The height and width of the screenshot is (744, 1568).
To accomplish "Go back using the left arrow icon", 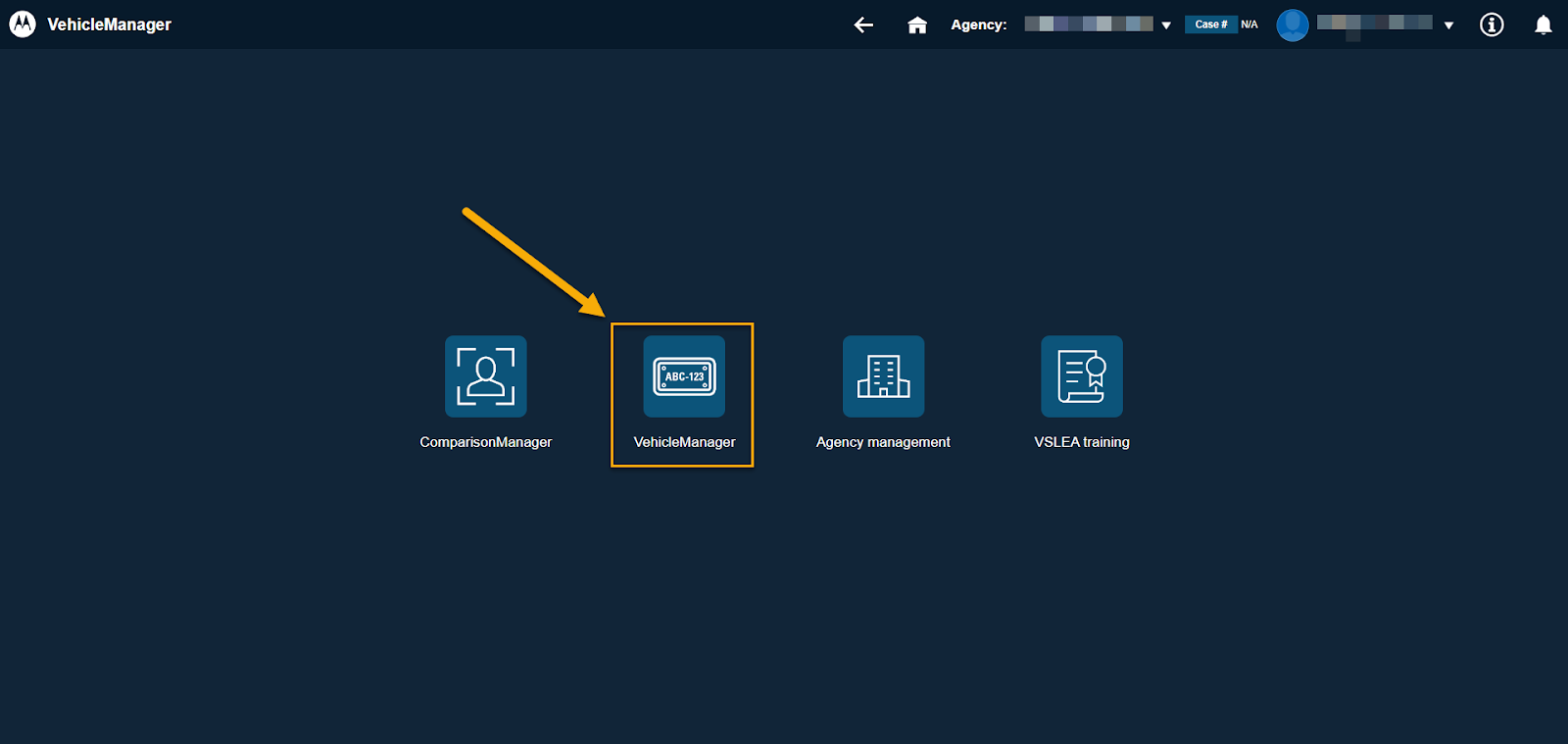I will [863, 25].
